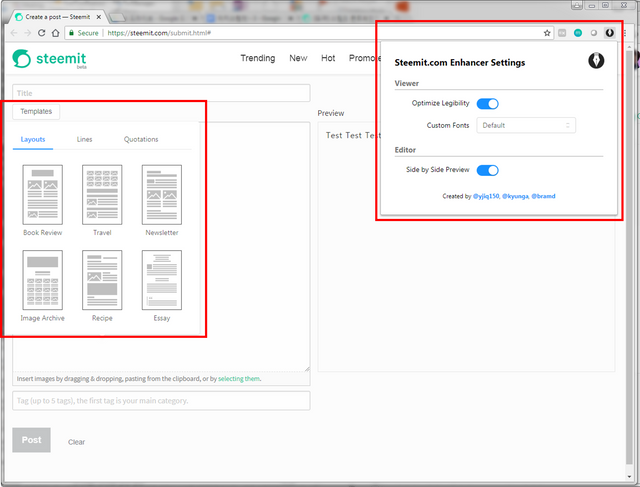The image size is (640, 487).
Task: Click the scrollbar down arrow
Action: pyautogui.click(x=629, y=476)
